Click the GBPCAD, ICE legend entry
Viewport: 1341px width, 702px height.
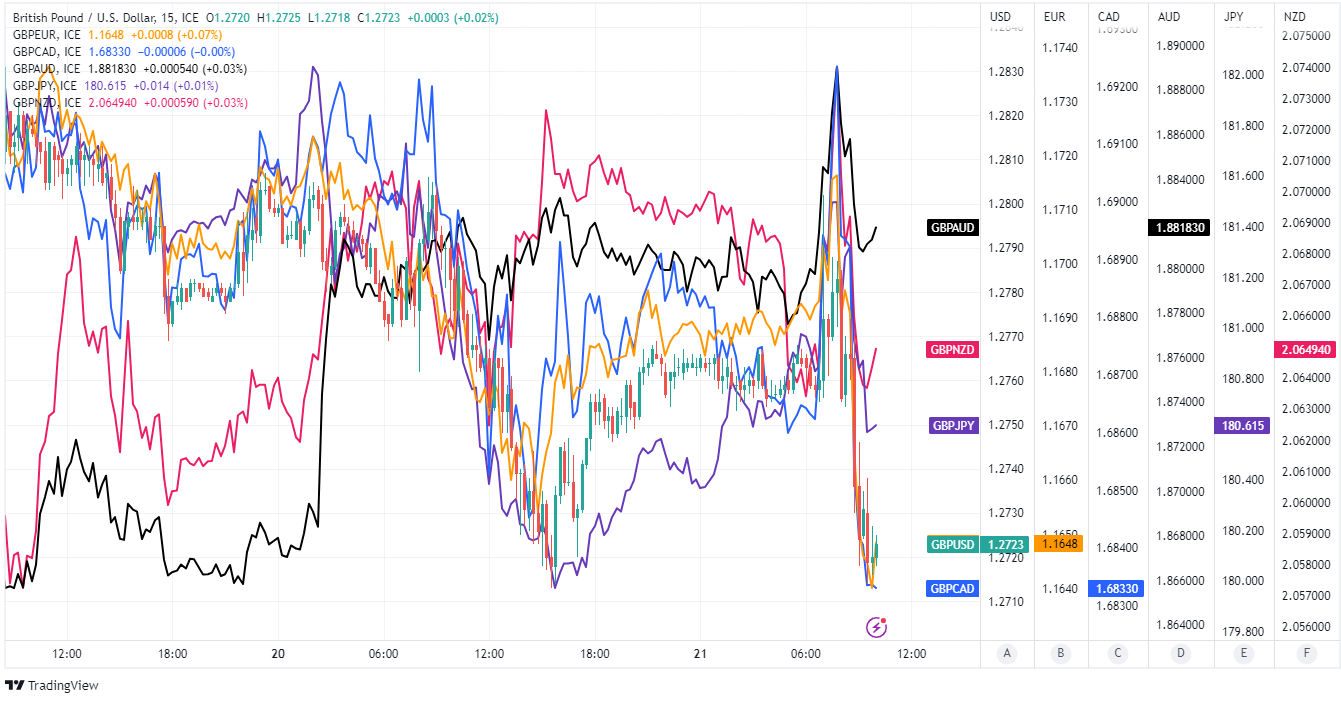(x=46, y=52)
